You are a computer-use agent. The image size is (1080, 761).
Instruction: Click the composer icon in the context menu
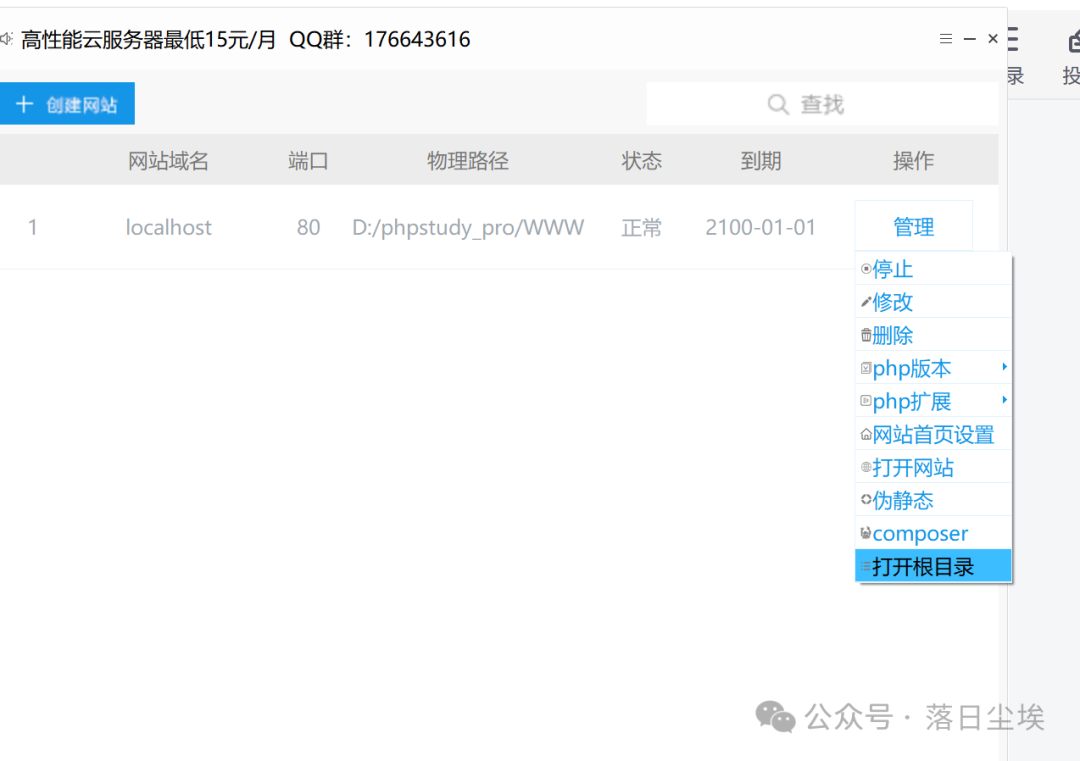click(x=866, y=533)
